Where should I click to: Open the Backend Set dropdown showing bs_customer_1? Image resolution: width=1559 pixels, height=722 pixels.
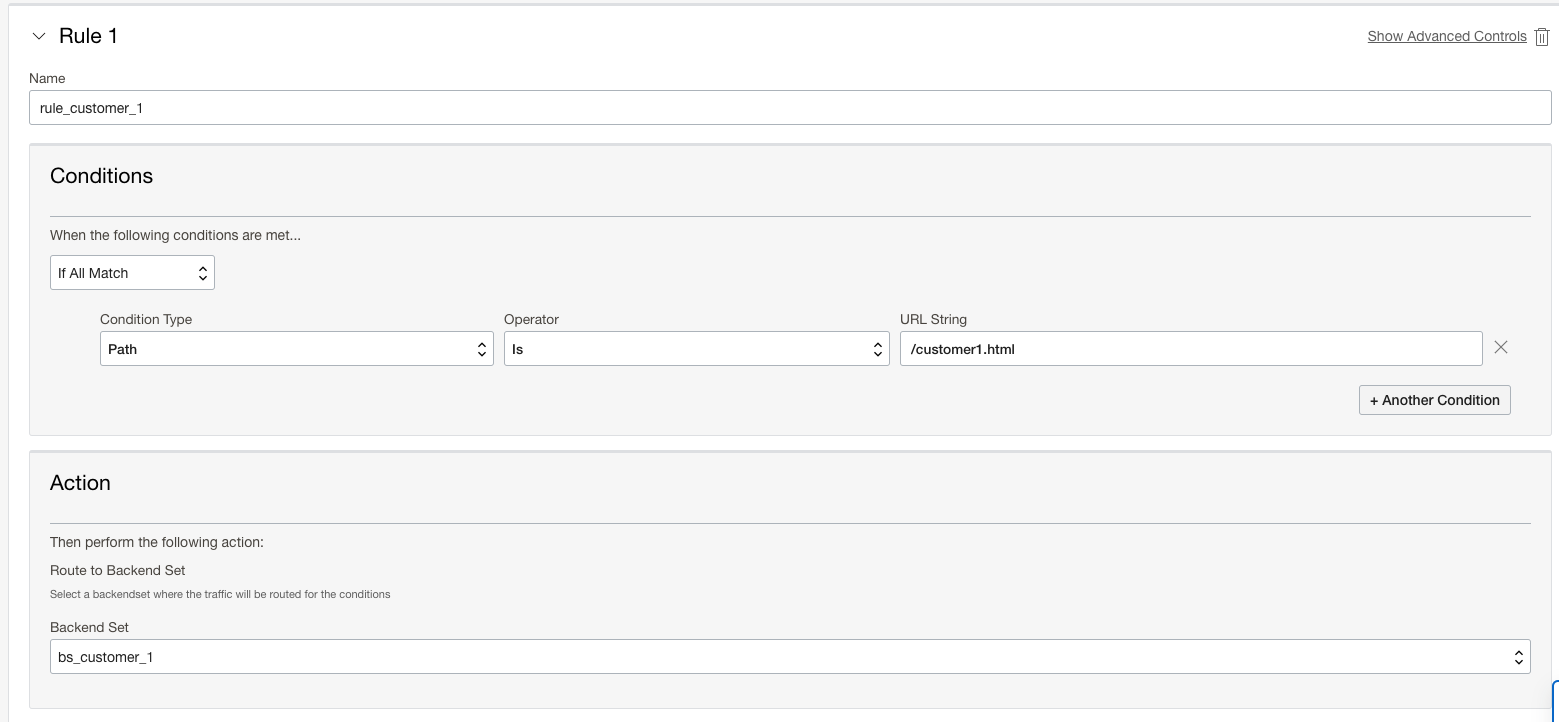(x=790, y=656)
